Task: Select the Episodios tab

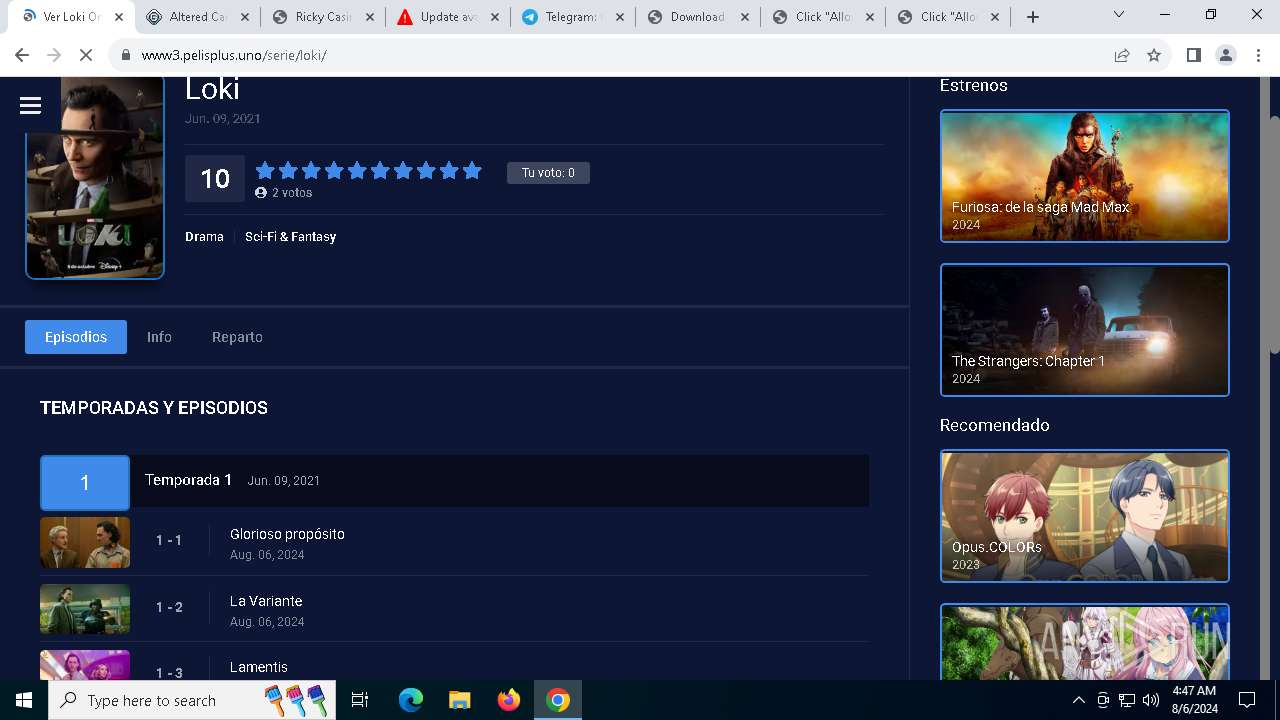Action: pos(76,337)
